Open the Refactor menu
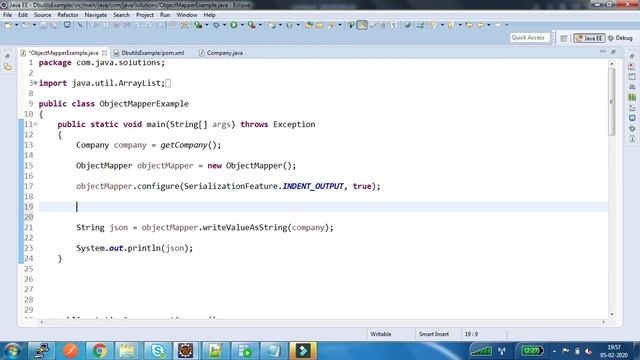640x360 pixels. tap(68, 15)
